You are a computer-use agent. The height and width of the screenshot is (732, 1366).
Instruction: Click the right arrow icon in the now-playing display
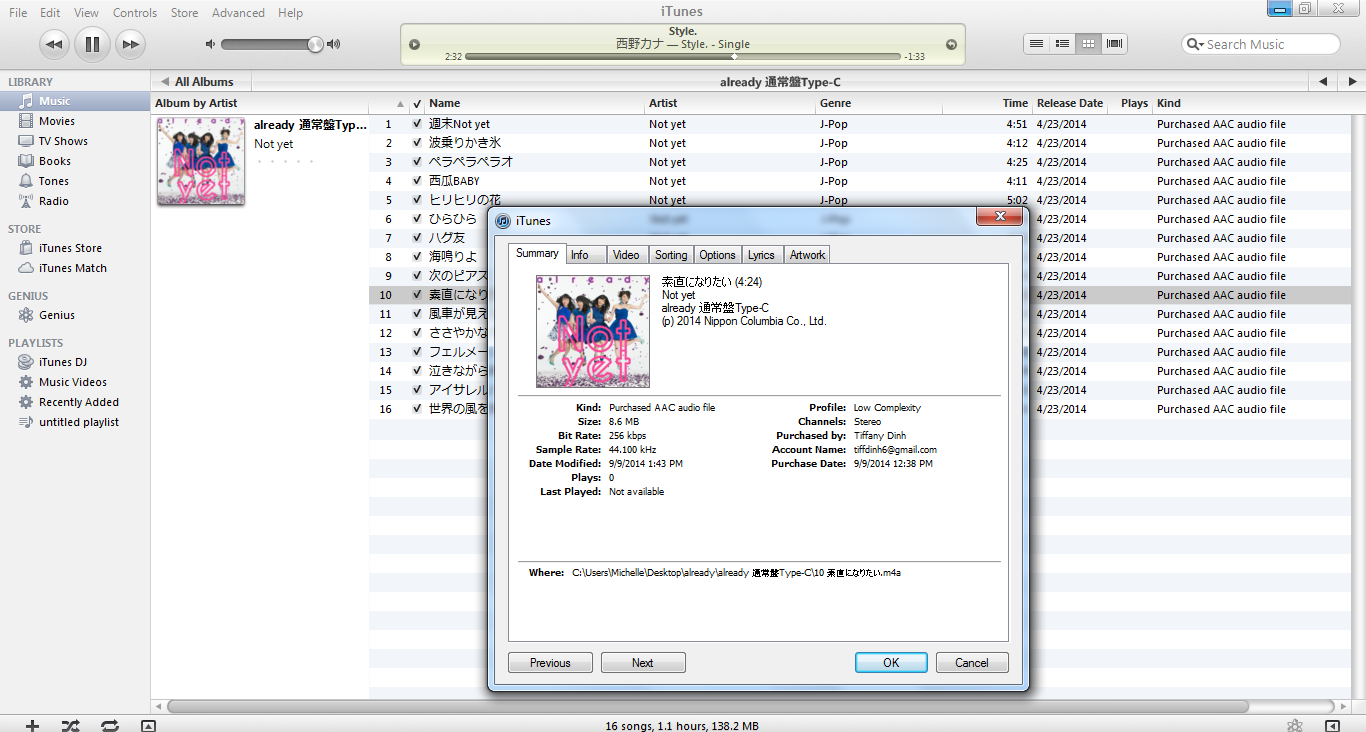(951, 44)
